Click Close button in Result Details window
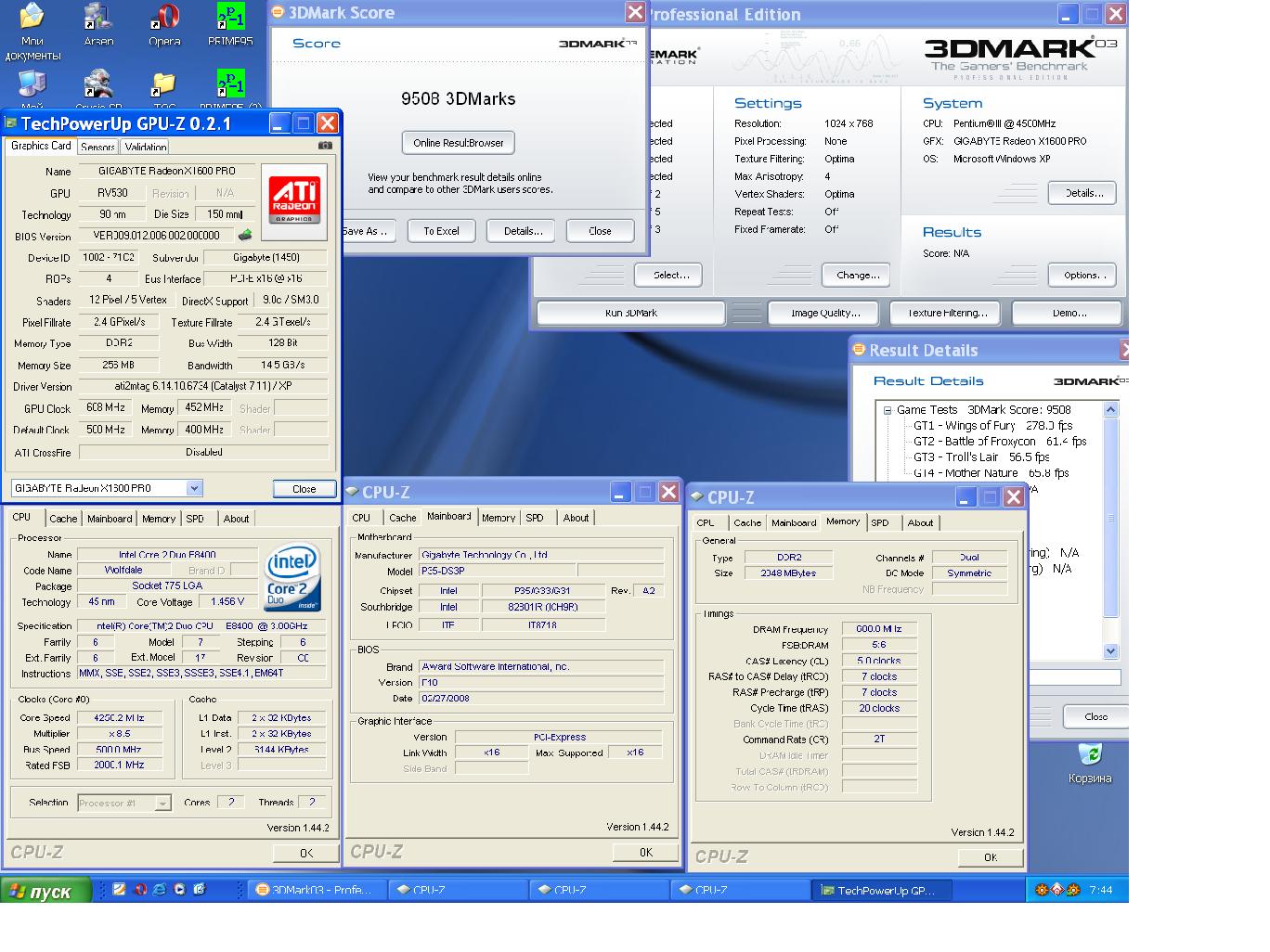This screenshot has height=952, width=1270. pyautogui.click(x=1095, y=716)
